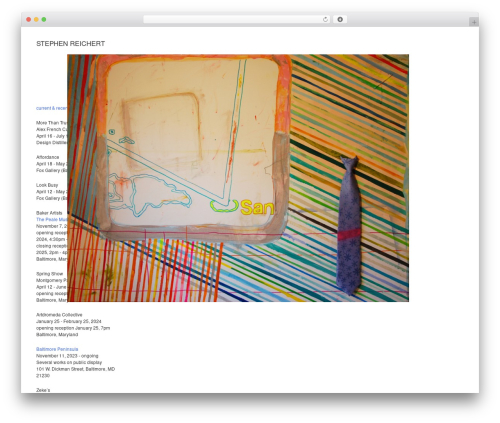Click the 'Zeke's' listing text
The image size is (500, 423).
[x=43, y=390]
